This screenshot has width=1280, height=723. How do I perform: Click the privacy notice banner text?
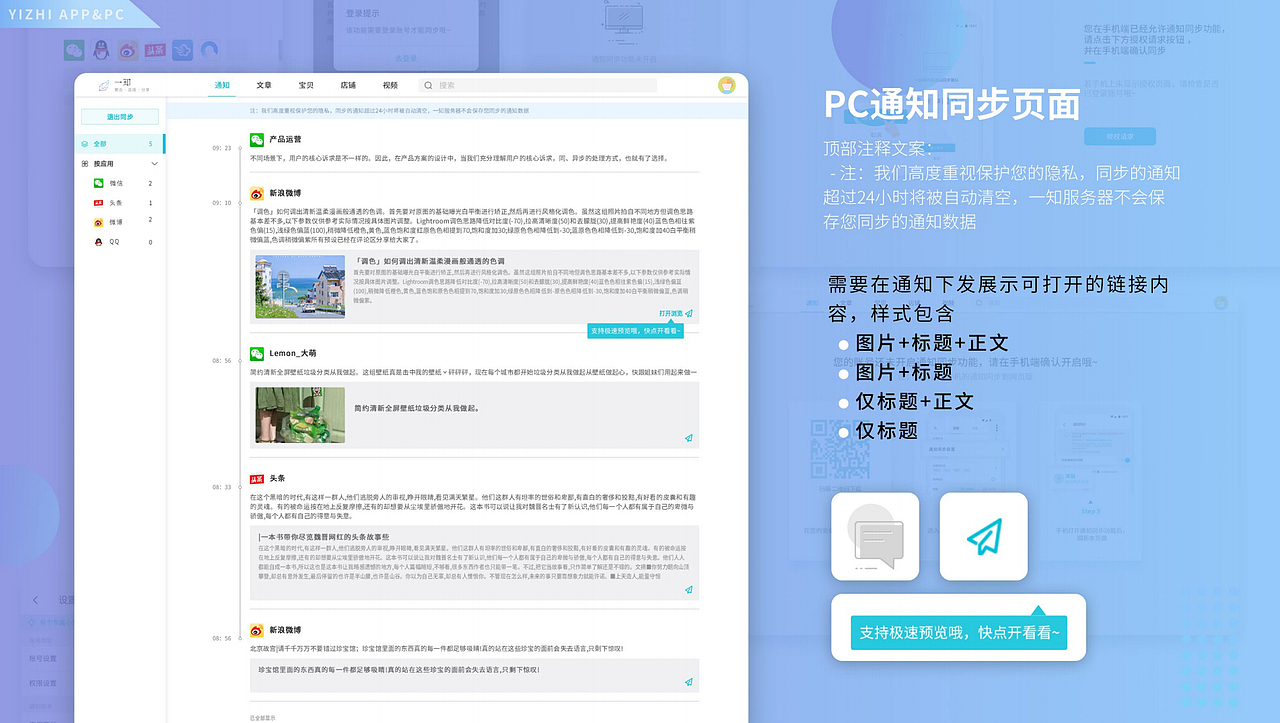point(389,110)
